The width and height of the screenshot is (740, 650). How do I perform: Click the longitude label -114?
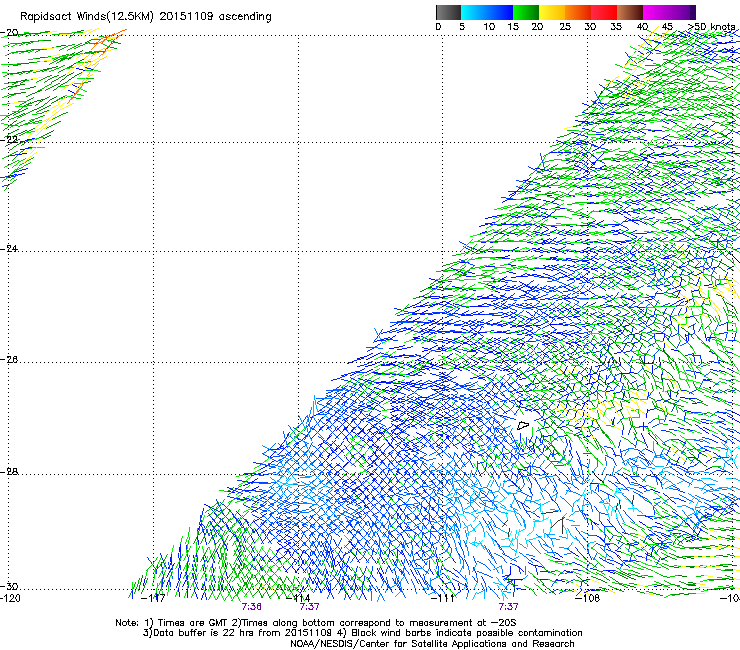(298, 598)
